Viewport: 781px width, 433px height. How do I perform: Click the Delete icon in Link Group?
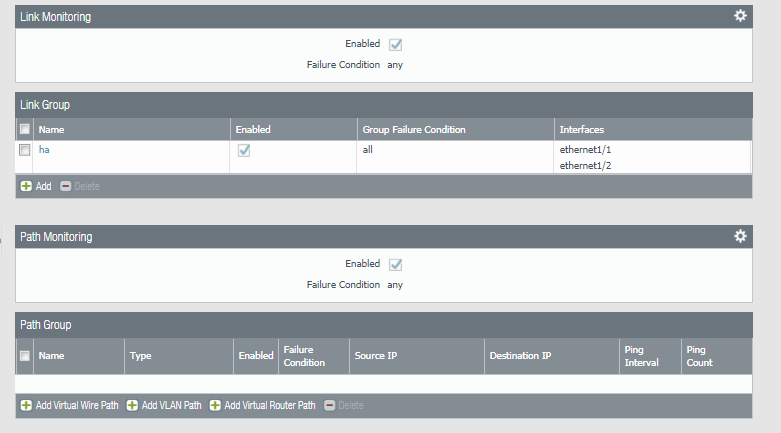[x=66, y=186]
